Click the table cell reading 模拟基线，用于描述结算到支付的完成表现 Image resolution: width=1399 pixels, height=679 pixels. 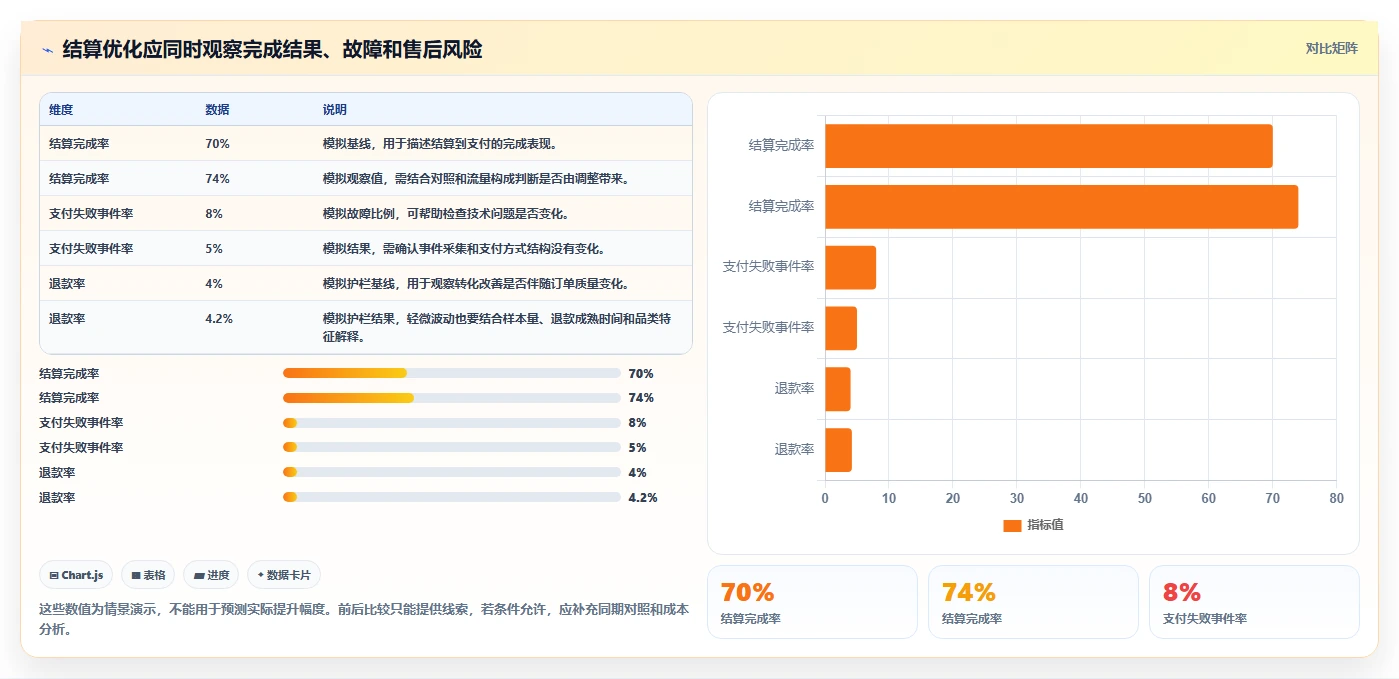coord(503,143)
